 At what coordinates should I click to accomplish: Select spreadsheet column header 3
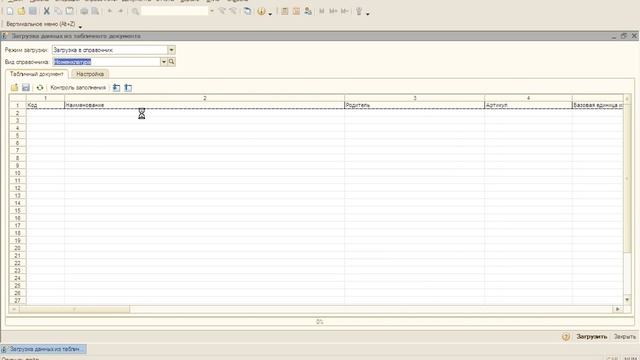[x=415, y=98]
